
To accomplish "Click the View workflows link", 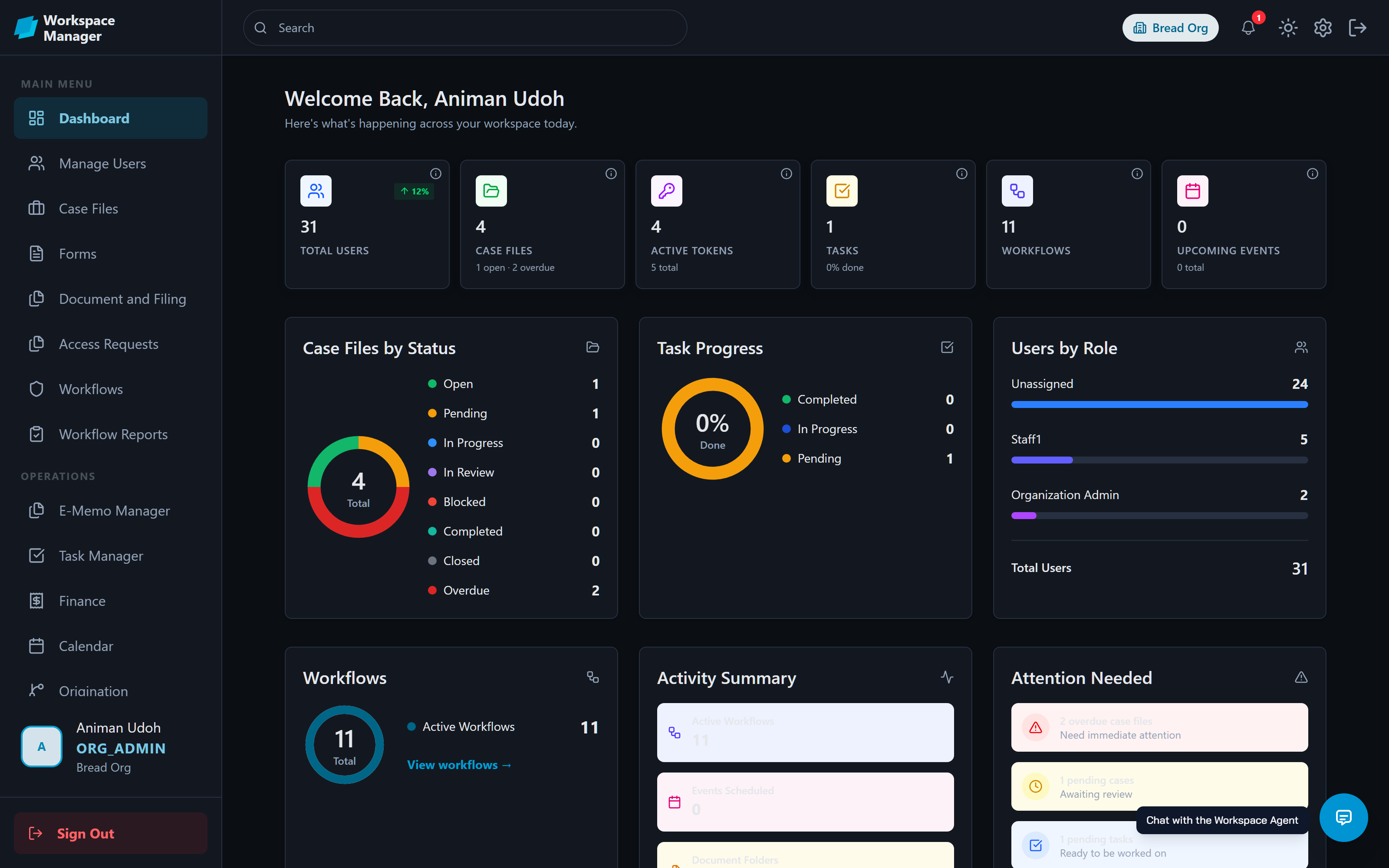I will pyautogui.click(x=459, y=765).
